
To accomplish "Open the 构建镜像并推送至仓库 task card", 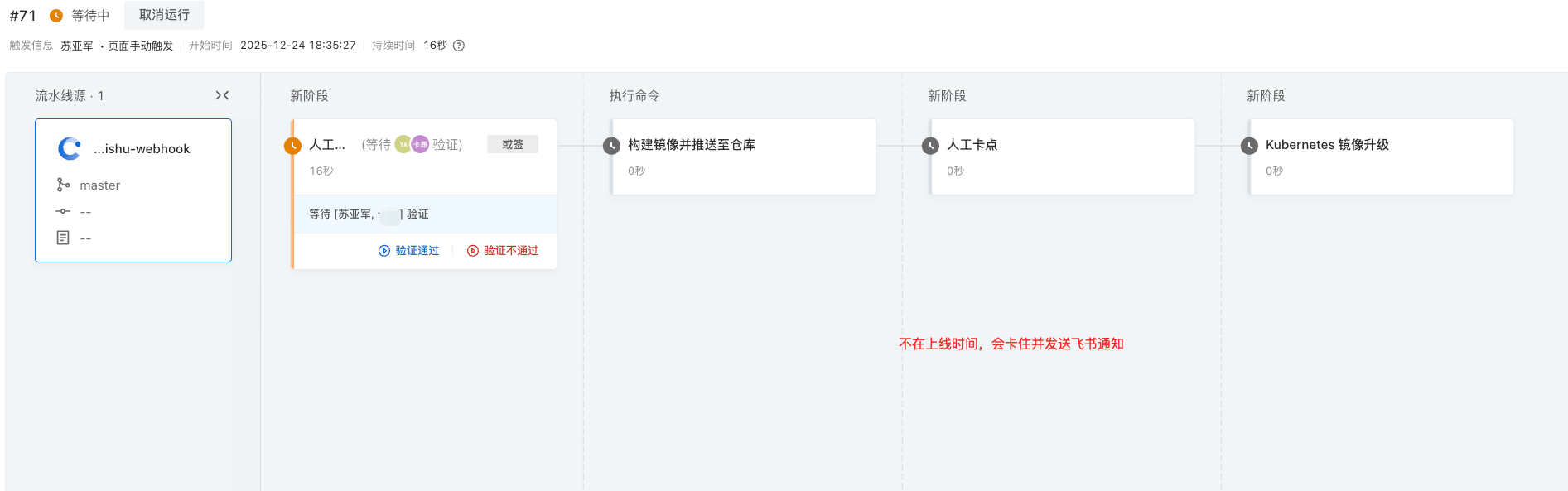I will 743,157.
